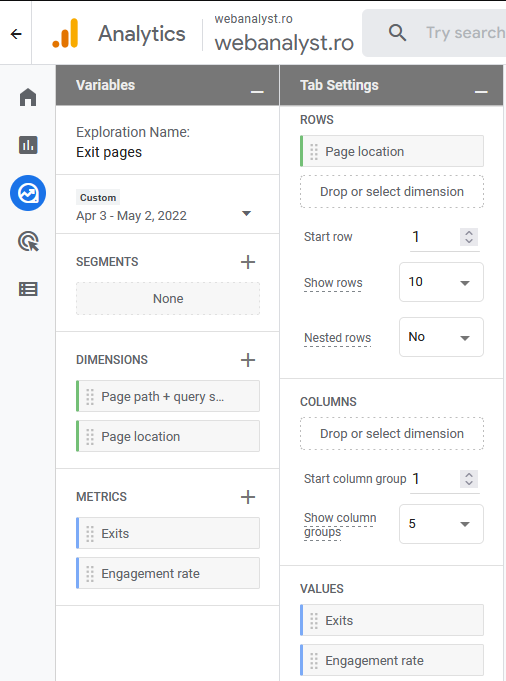
Task: Minimize the Variables panel
Action: 257,92
